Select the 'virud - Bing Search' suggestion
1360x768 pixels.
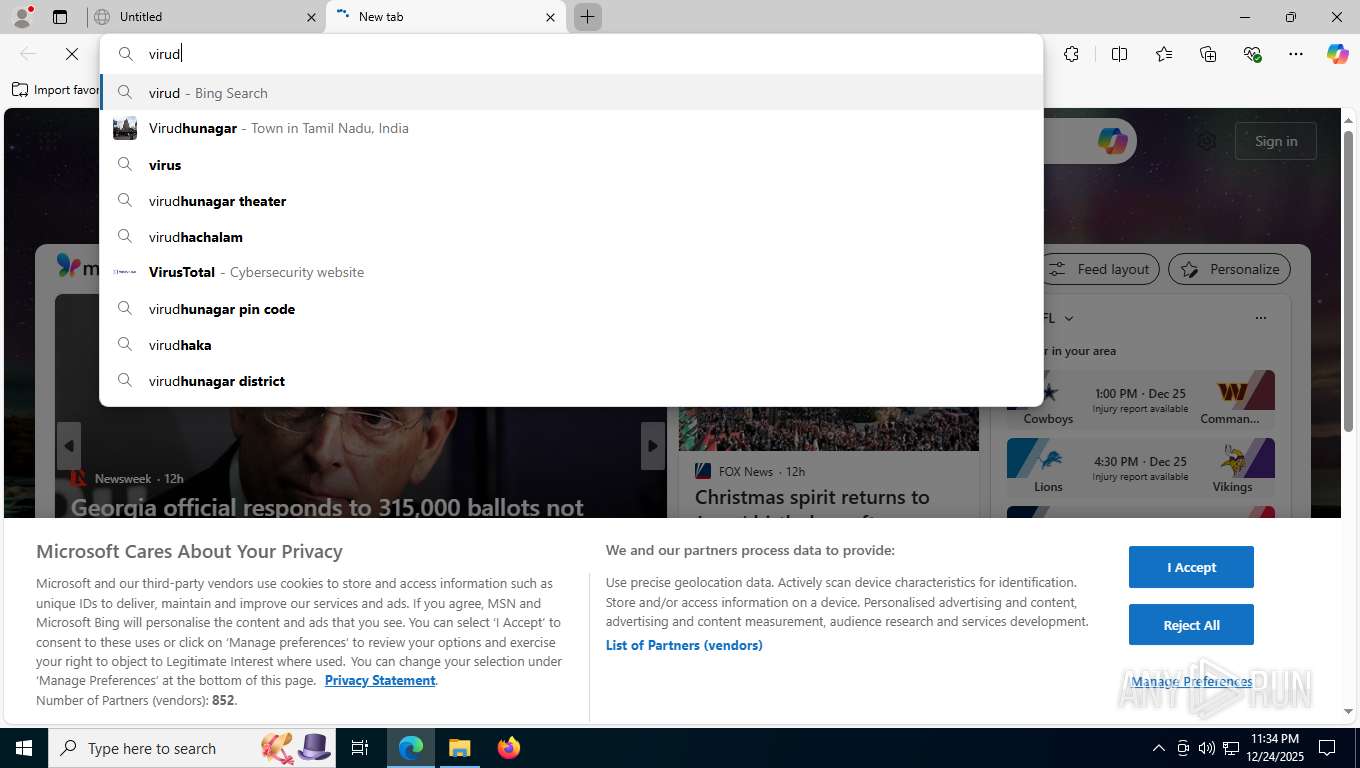571,93
